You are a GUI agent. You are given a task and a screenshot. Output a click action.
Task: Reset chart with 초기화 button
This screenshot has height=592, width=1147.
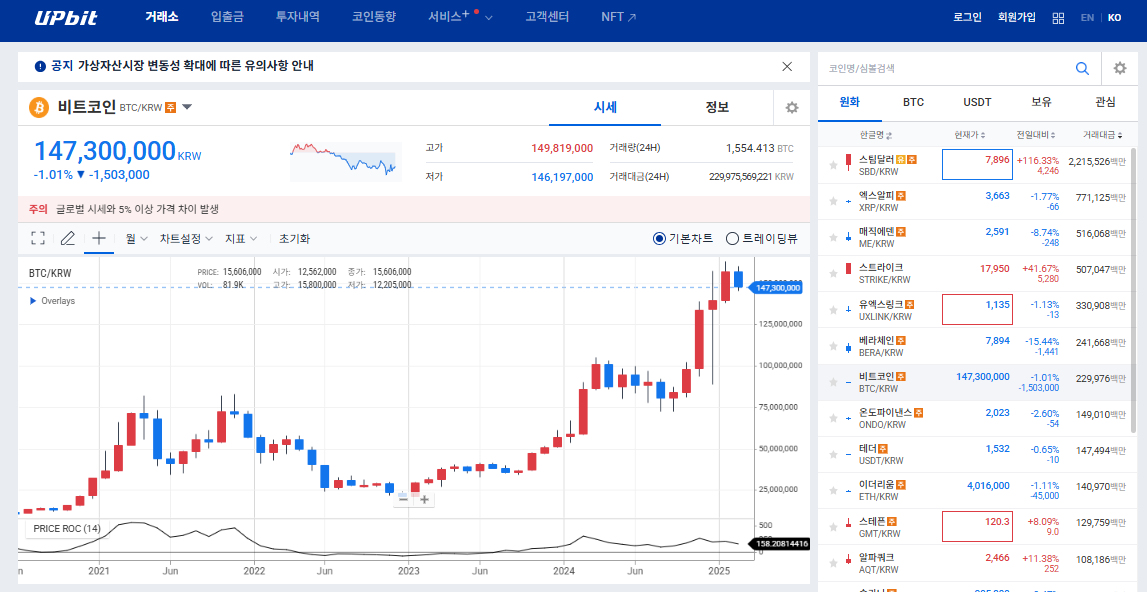(x=294, y=239)
